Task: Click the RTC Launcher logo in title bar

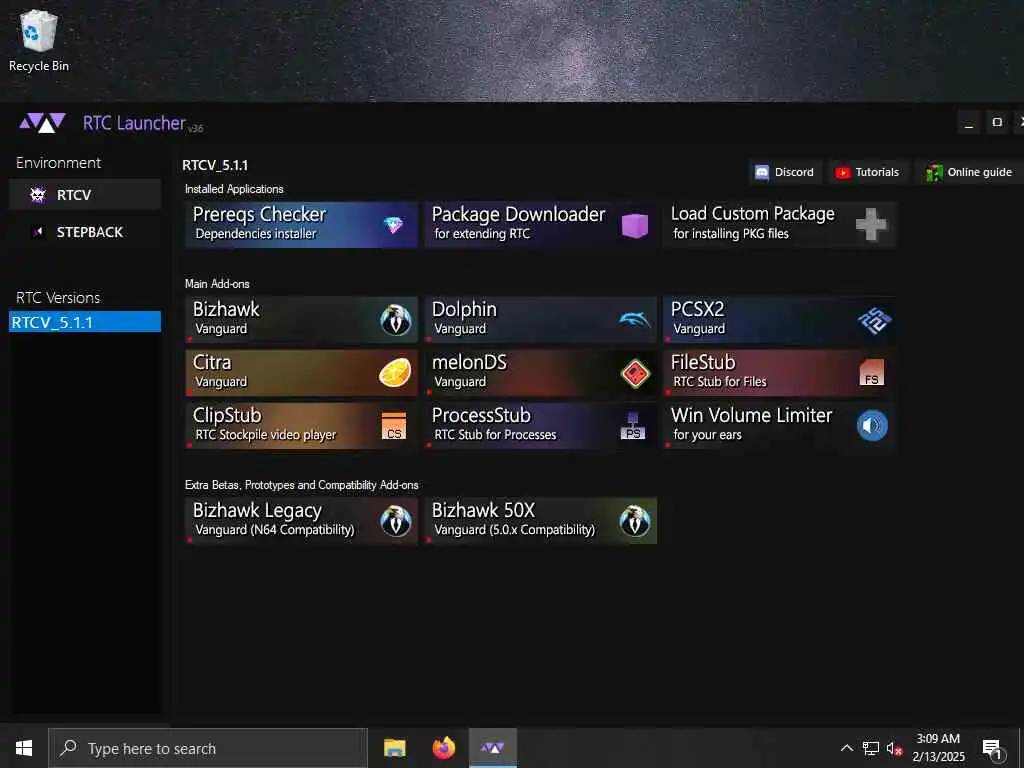Action: 42,123
